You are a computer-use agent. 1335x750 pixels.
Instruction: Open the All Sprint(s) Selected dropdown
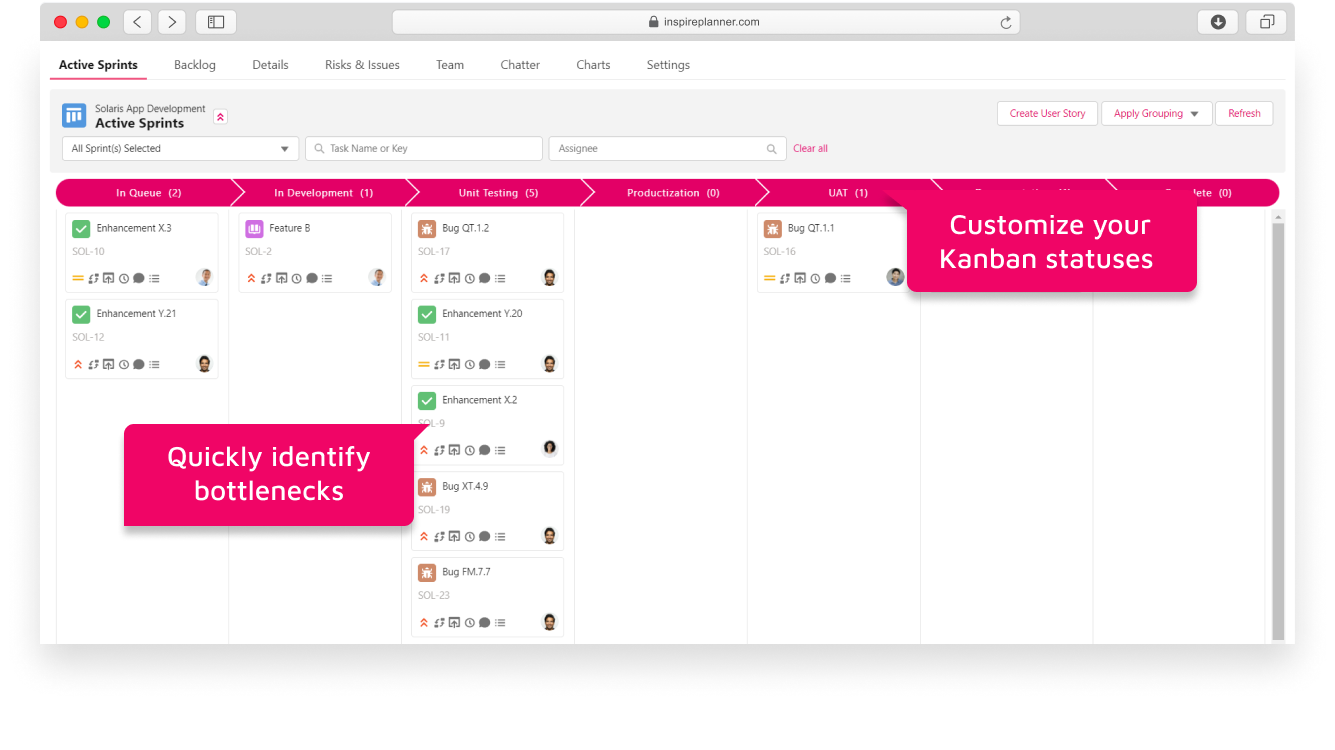point(180,149)
